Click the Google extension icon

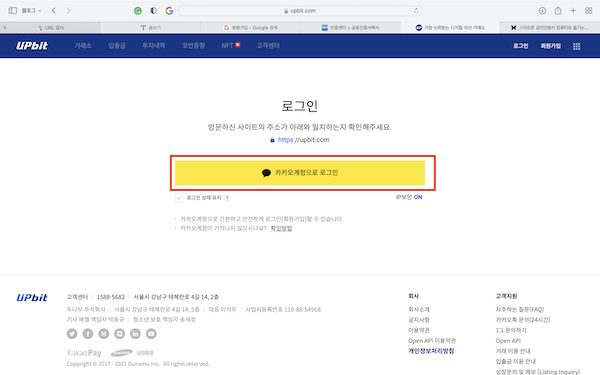click(x=169, y=11)
